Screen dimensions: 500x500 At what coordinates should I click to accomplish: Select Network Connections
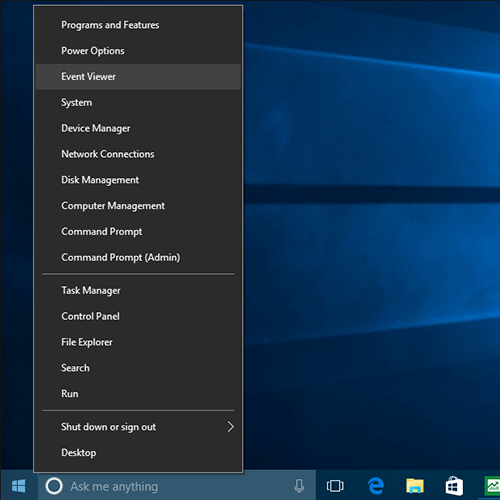(x=138, y=154)
